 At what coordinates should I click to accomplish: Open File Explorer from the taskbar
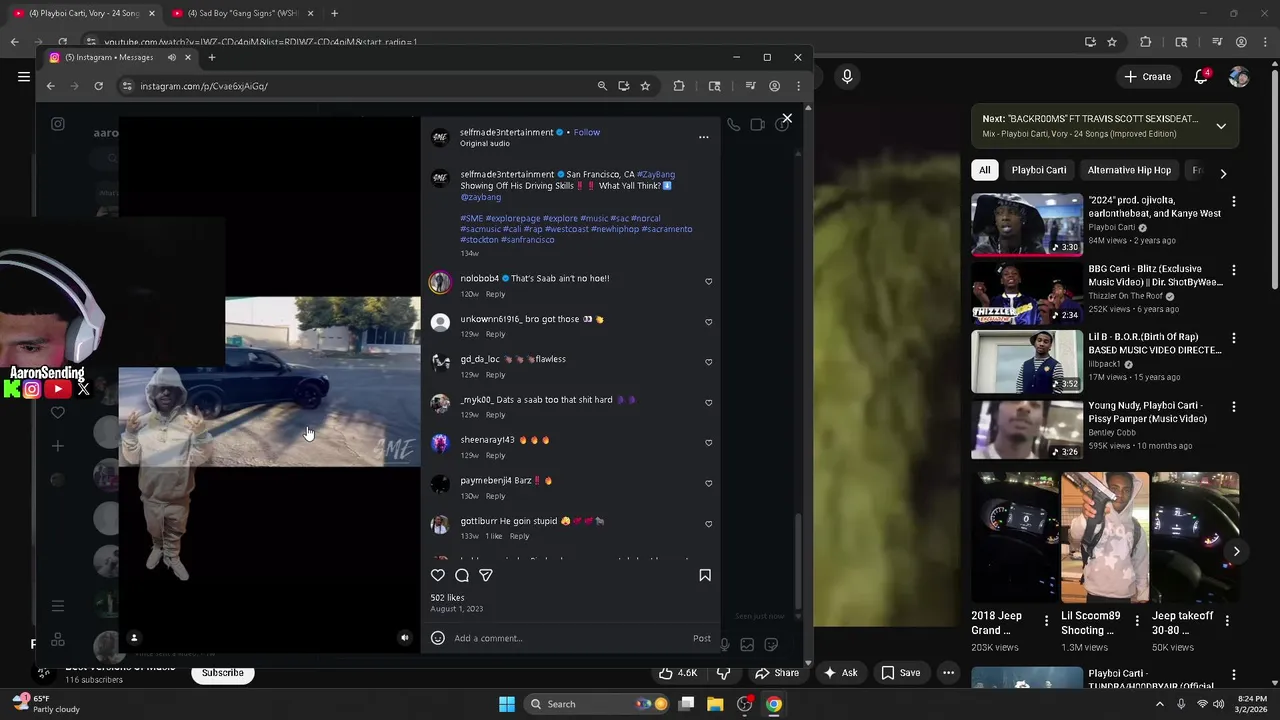(715, 704)
